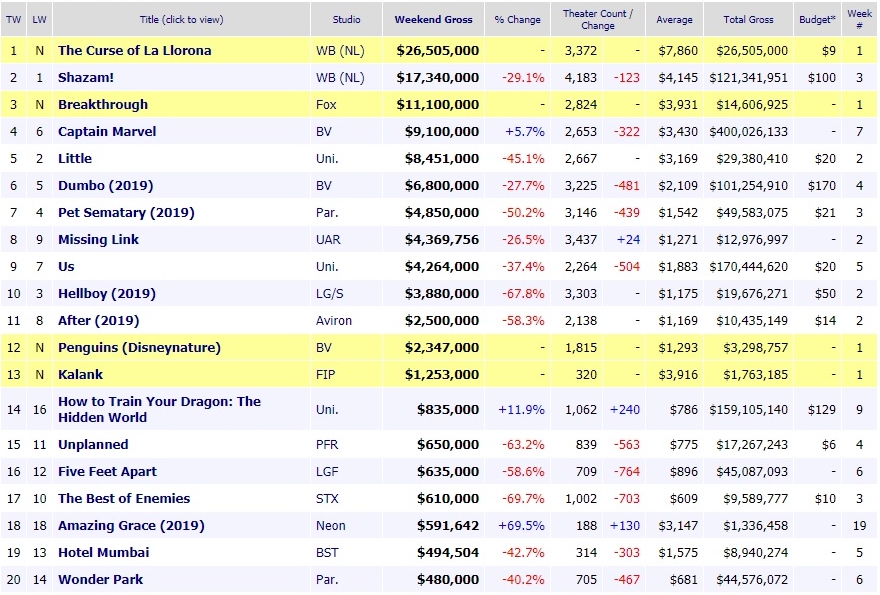Click Amazing Grace's +69.5% change
Screen dimensions: 880x595
tap(521, 525)
